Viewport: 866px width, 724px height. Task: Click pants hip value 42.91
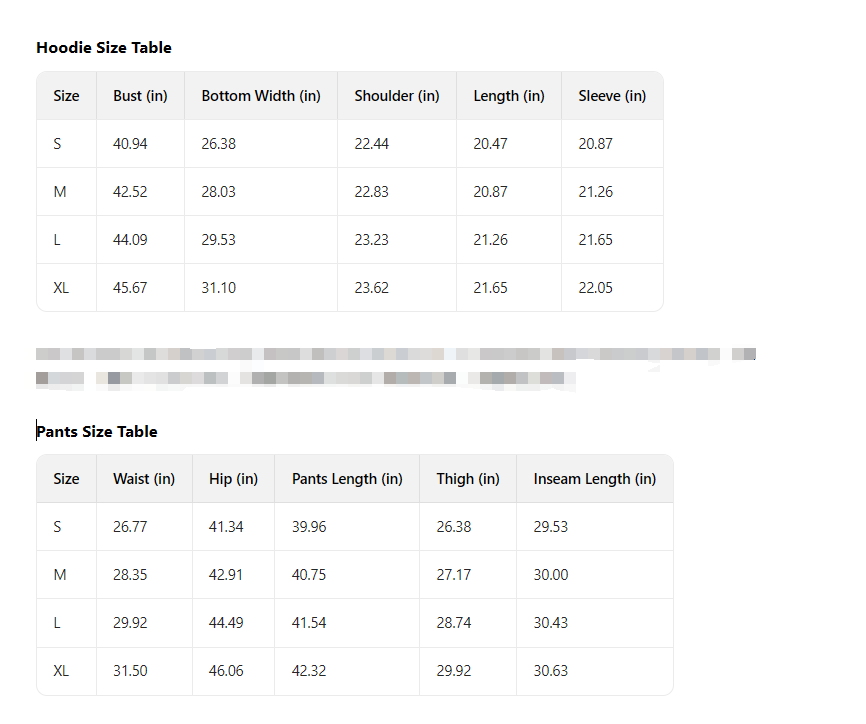point(226,575)
